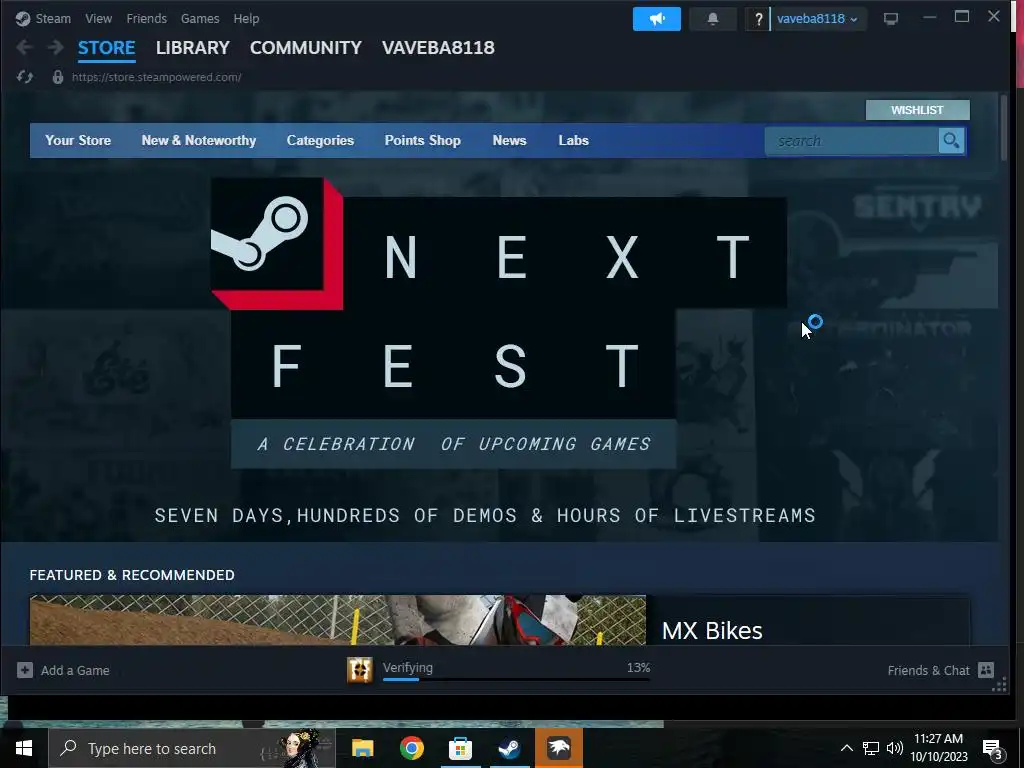Open New & Noteworthy store menu
The height and width of the screenshot is (768, 1024).
click(x=199, y=140)
